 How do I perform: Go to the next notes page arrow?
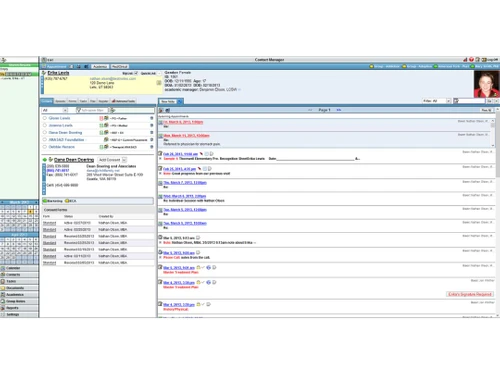(x=339, y=110)
